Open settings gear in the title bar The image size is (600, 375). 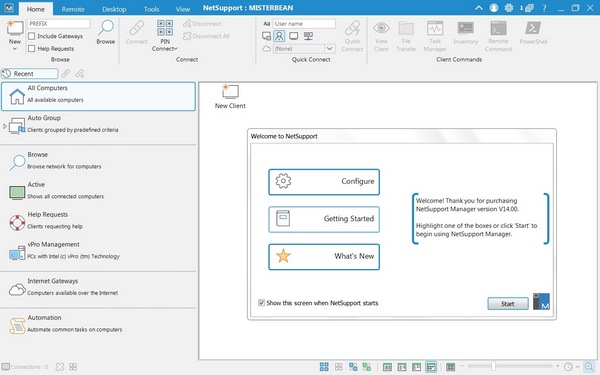click(x=509, y=8)
